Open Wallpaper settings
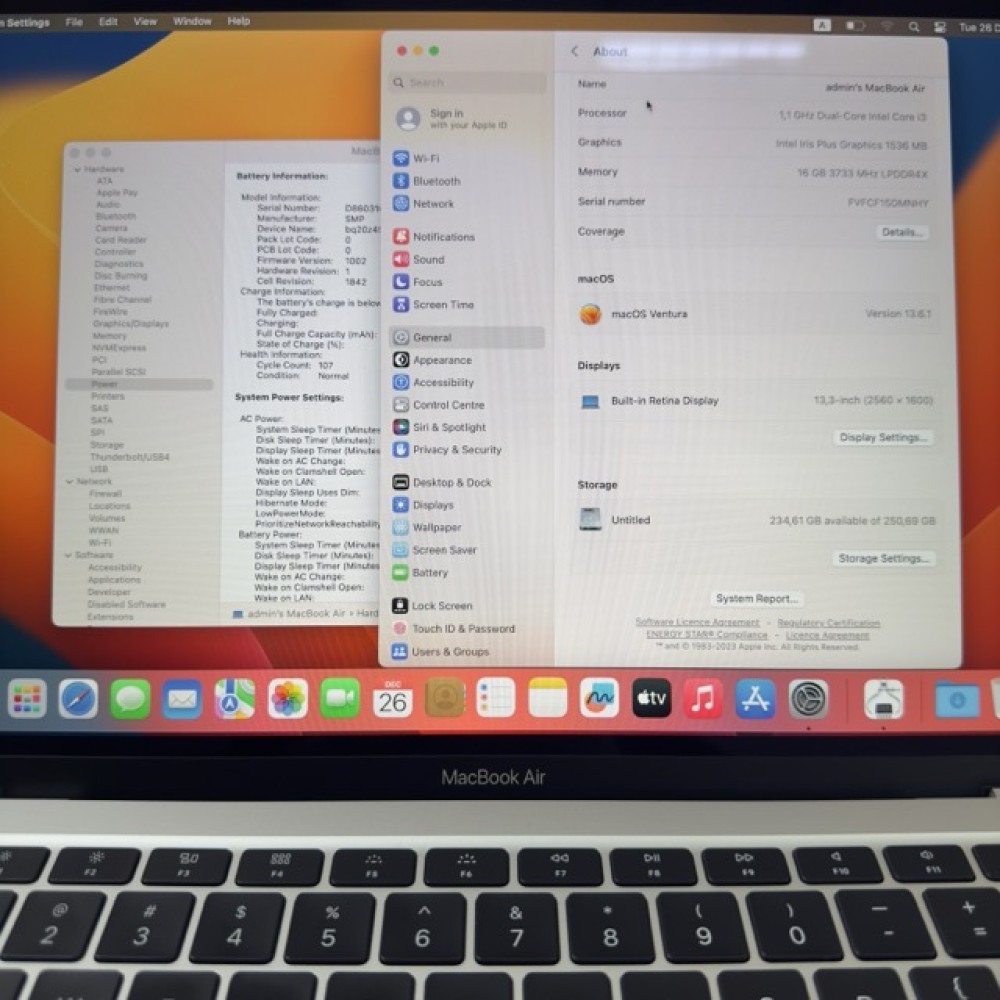Viewport: 1000px width, 1000px height. (427, 527)
